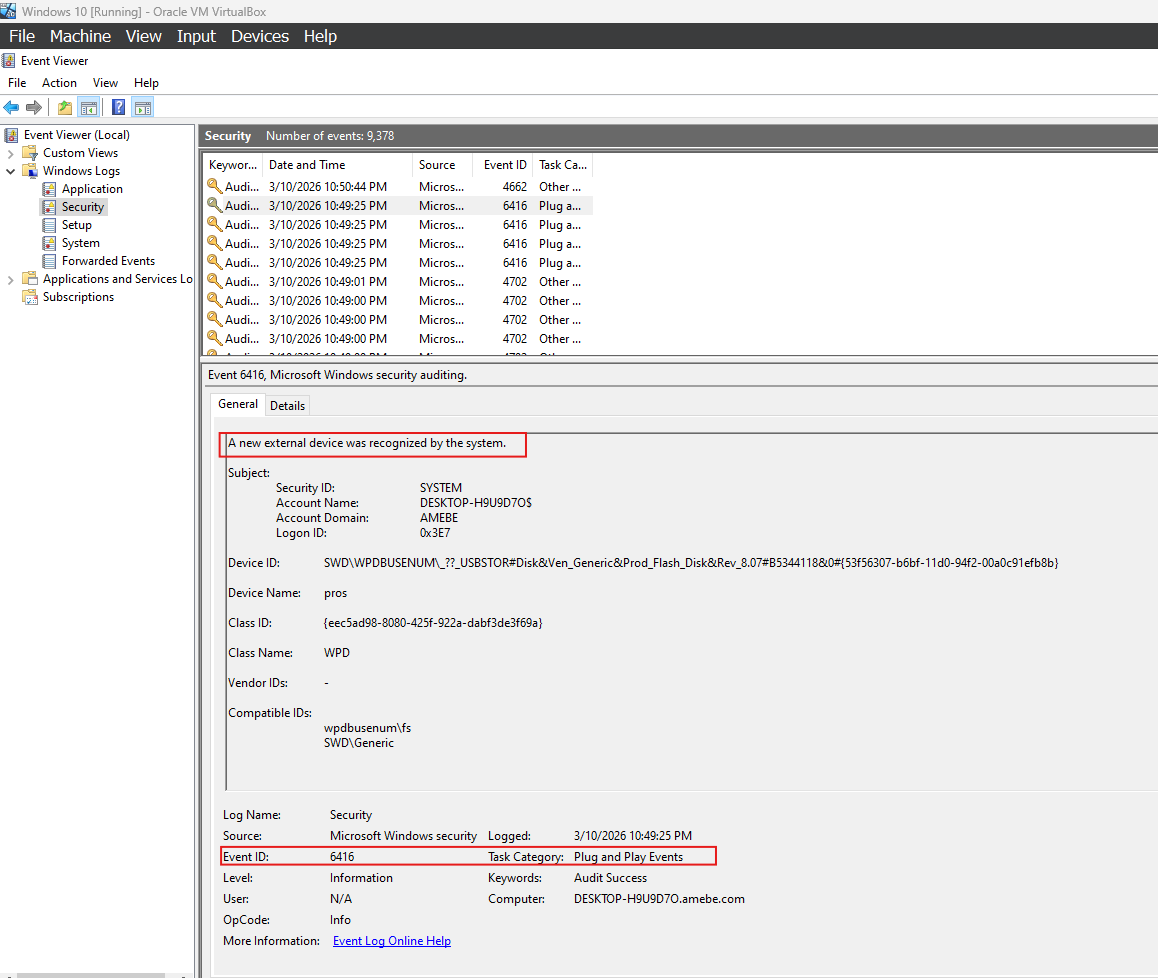1158x978 pixels.
Task: Click the key icon of event 4662 row
Action: [x=214, y=186]
